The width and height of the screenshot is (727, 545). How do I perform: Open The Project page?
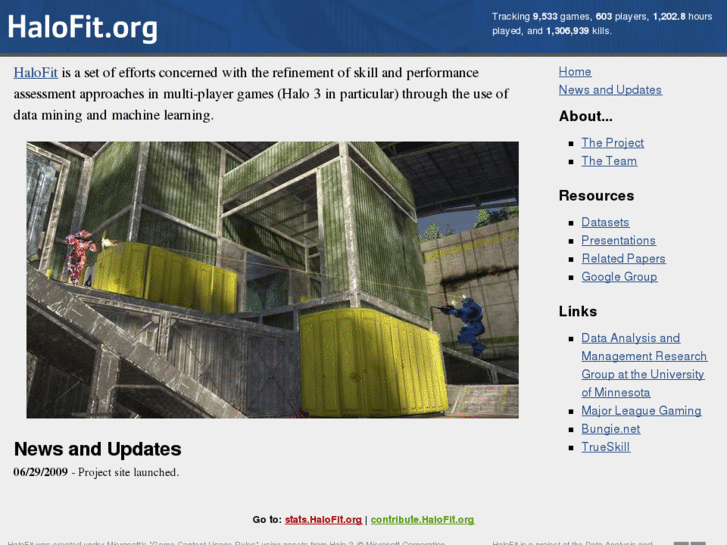point(612,143)
